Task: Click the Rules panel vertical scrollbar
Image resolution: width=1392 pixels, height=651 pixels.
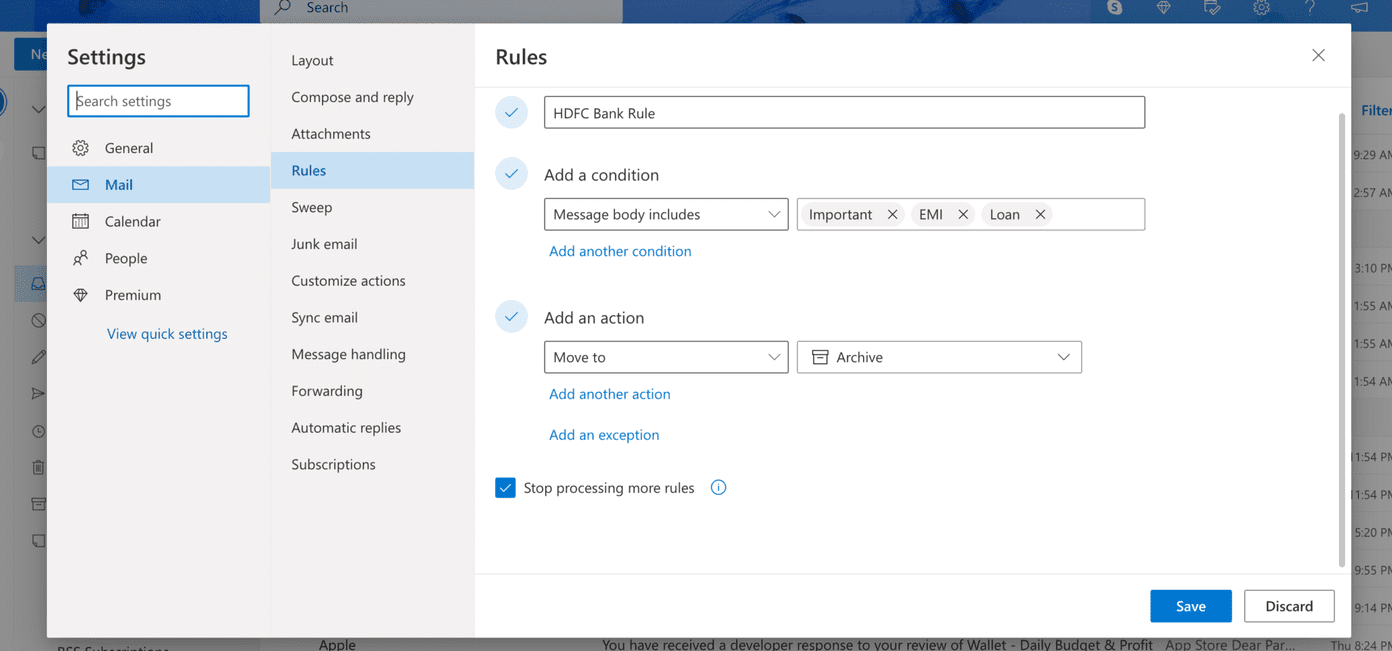Action: click(x=1342, y=340)
